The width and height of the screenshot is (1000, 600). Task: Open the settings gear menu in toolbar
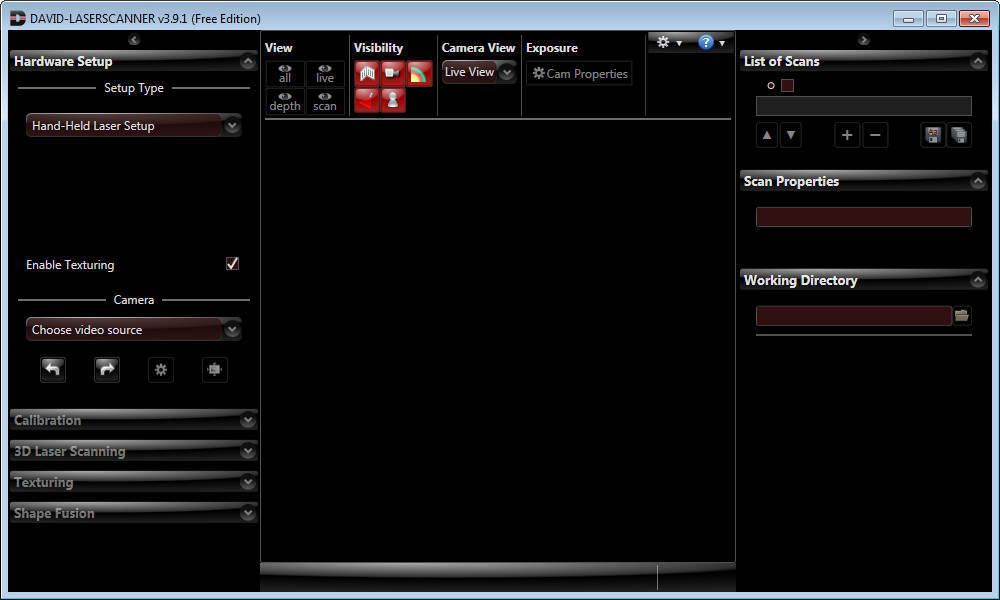(x=665, y=43)
